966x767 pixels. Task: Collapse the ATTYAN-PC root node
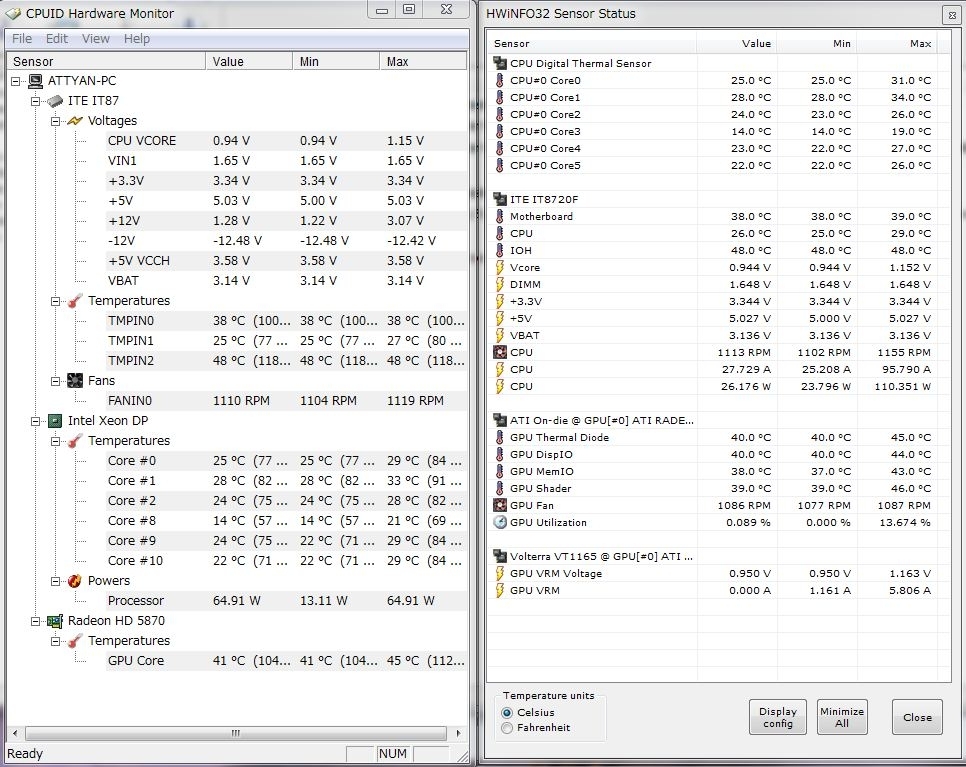[16, 81]
